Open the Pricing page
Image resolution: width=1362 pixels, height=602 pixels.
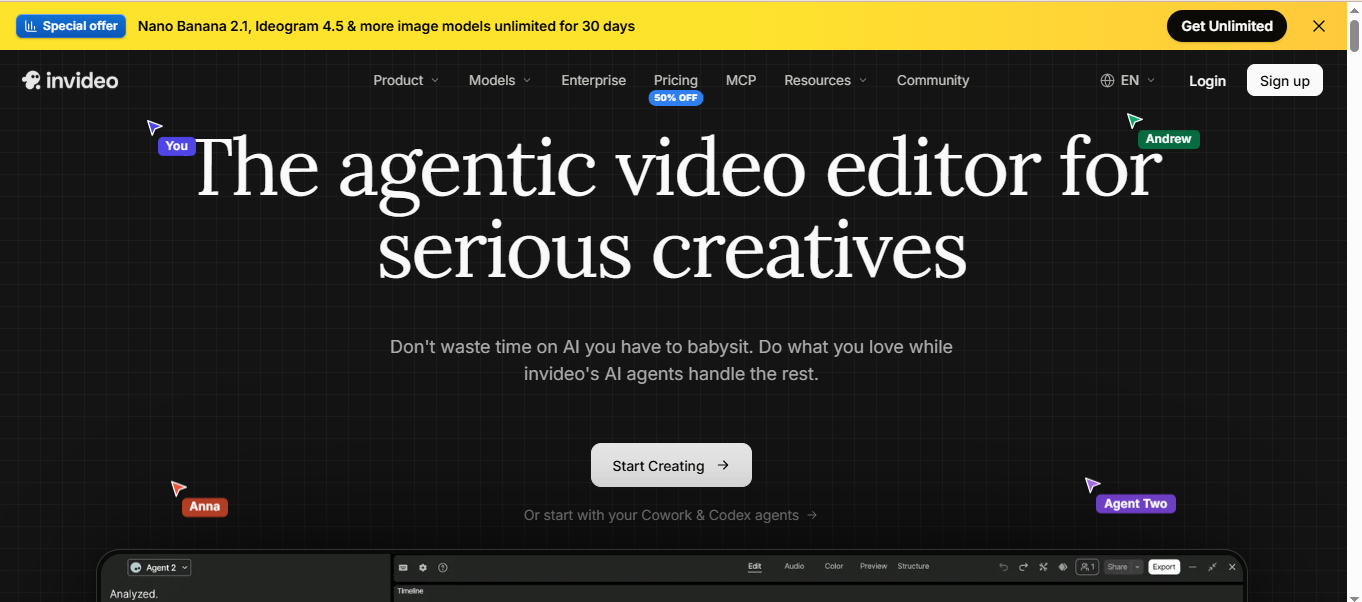coord(676,80)
